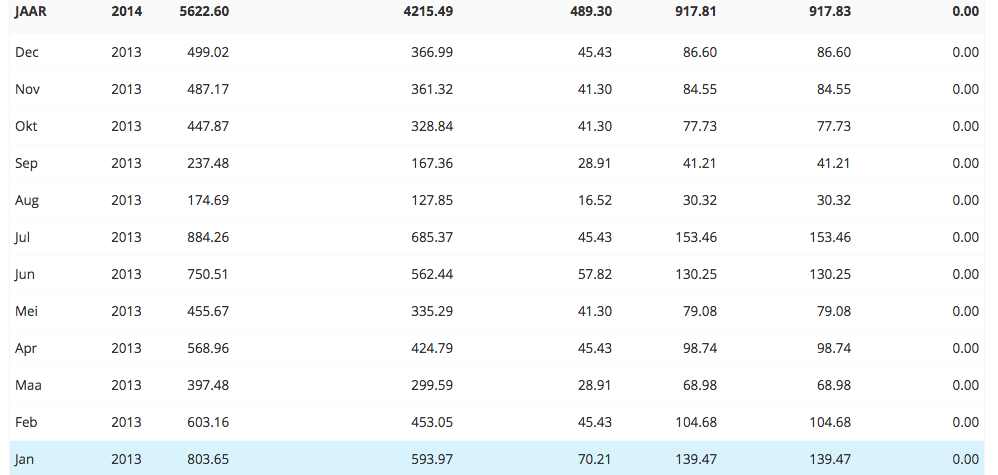Select the Nov 2013 row
This screenshot has width=998, height=475.
(497, 89)
